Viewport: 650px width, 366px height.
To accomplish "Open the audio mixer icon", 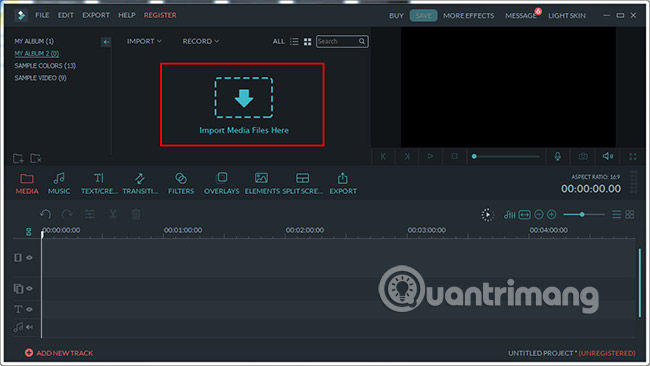I will click(509, 215).
